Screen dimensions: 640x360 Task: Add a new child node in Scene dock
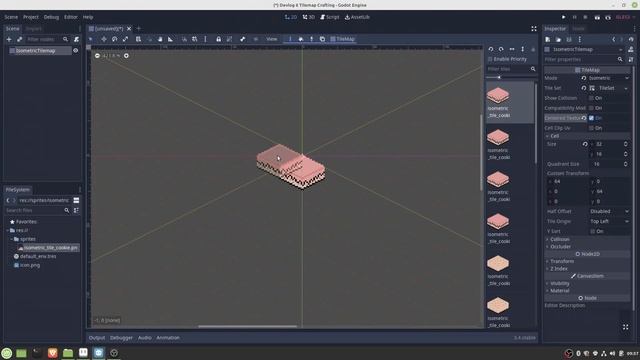[x=9, y=39]
